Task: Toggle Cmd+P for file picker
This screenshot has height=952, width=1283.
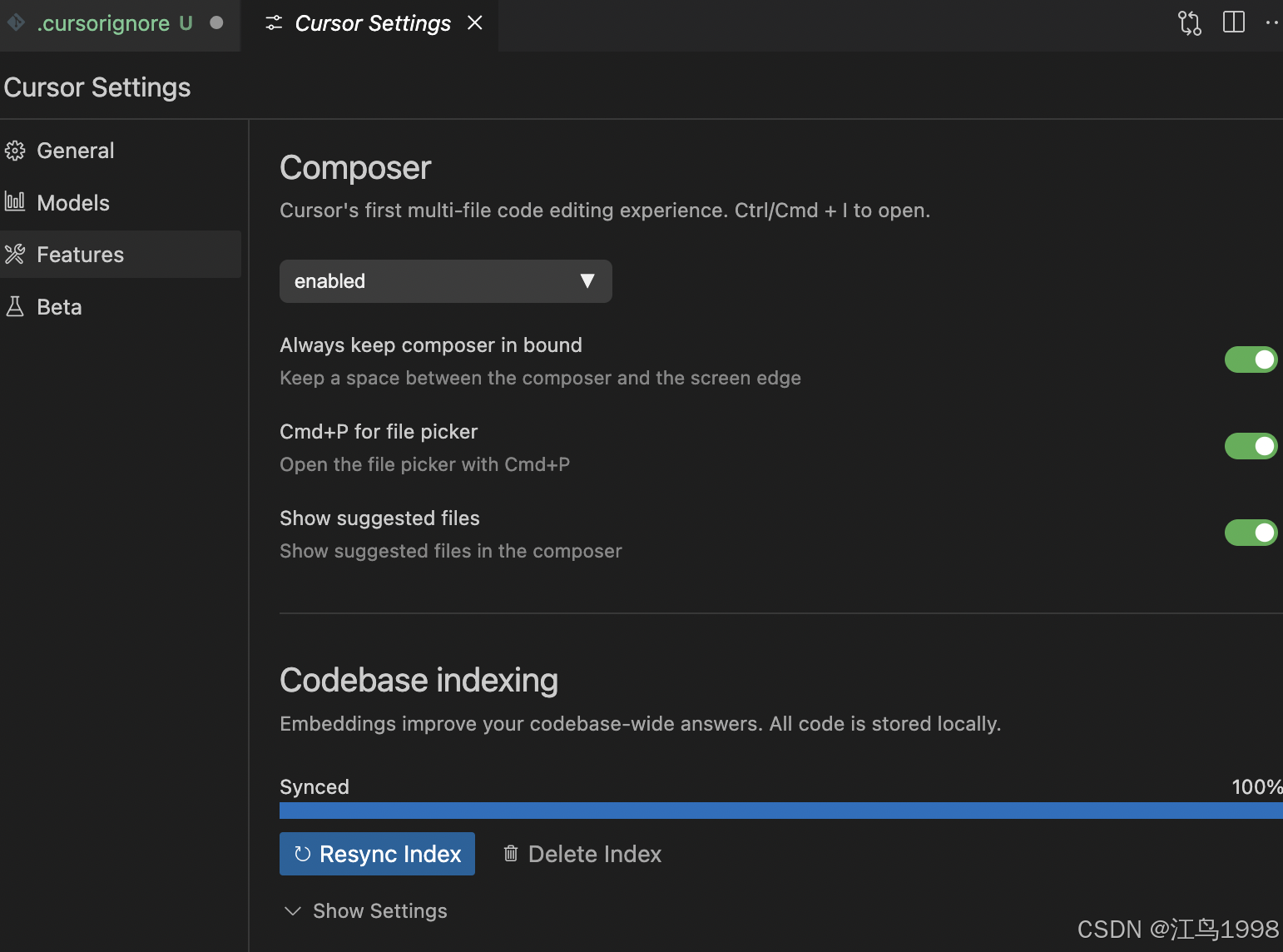Action: point(1251,446)
